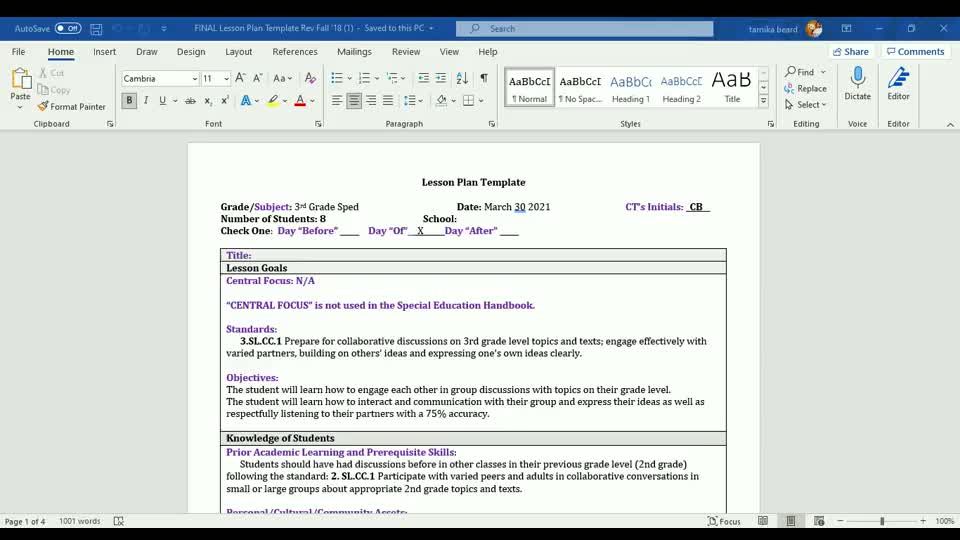Adjust the zoom slider in status bar
960x540 pixels.
(x=882, y=521)
